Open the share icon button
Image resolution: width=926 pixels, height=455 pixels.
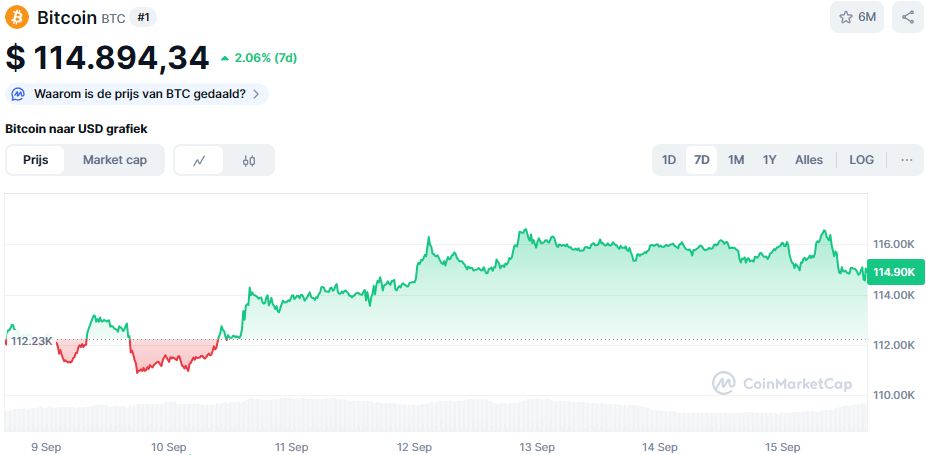[908, 17]
